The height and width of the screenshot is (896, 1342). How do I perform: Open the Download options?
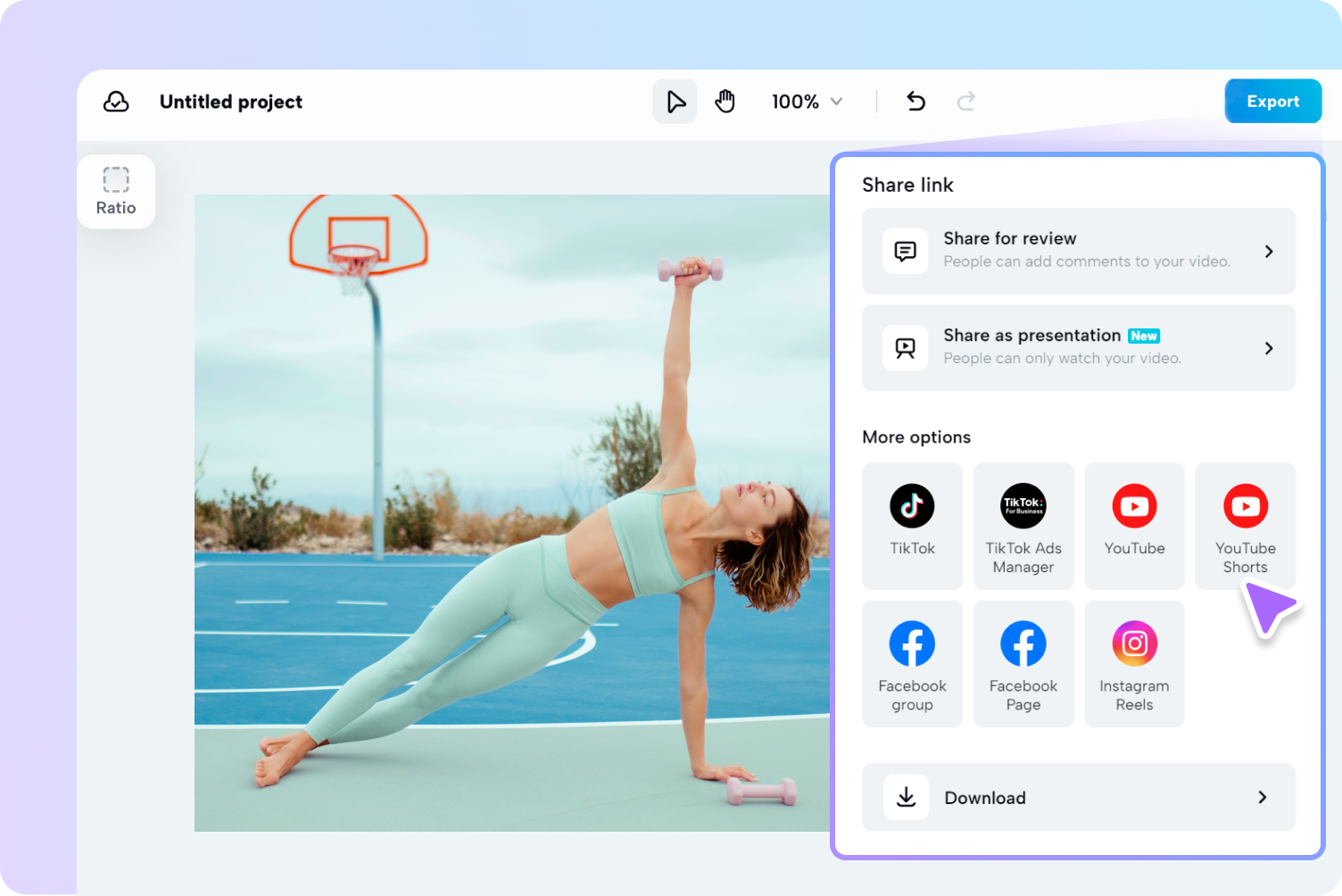[1078, 797]
